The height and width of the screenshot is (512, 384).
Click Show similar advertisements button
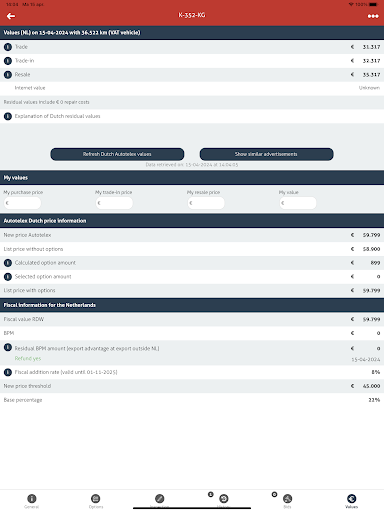[266, 154]
